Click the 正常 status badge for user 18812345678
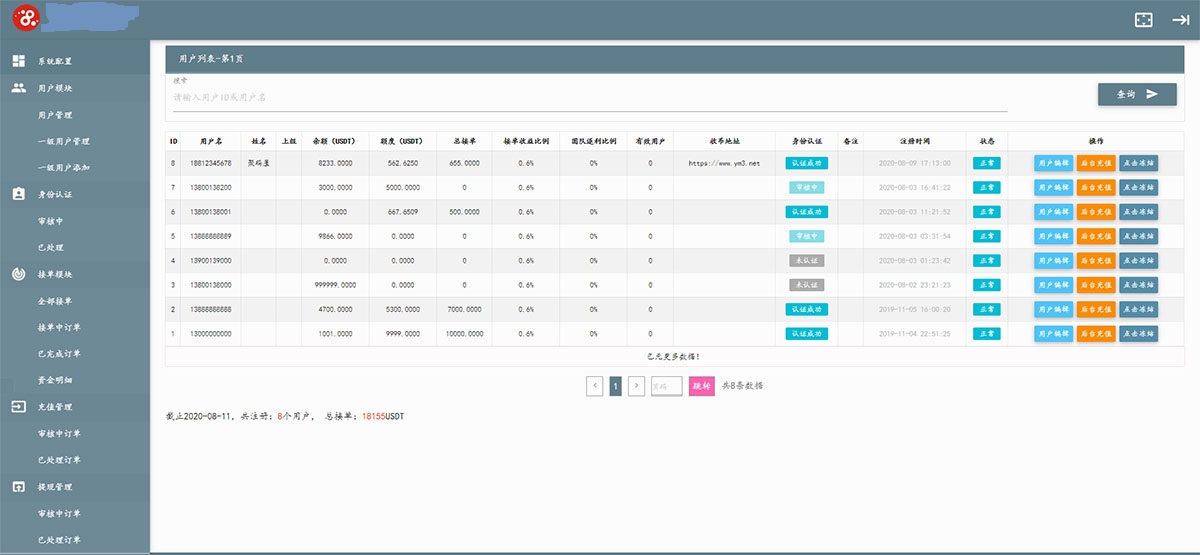The width and height of the screenshot is (1200, 555). tap(986, 163)
